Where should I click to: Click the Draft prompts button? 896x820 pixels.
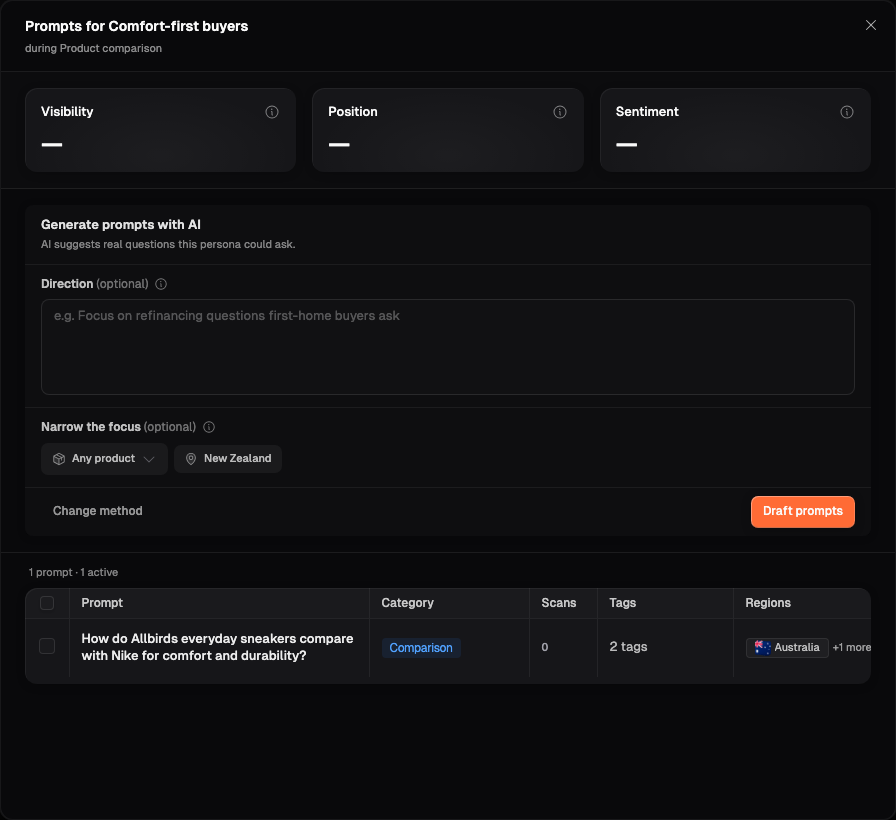803,511
